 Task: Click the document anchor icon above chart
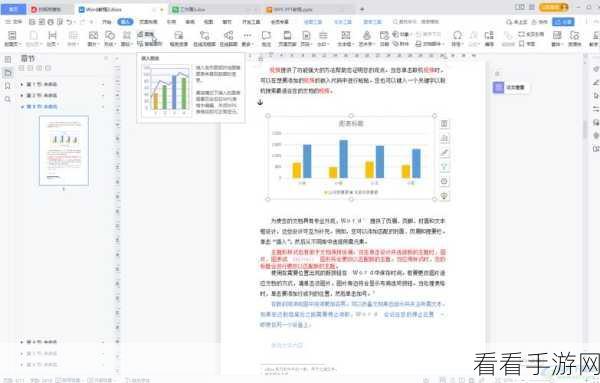(x=260, y=102)
